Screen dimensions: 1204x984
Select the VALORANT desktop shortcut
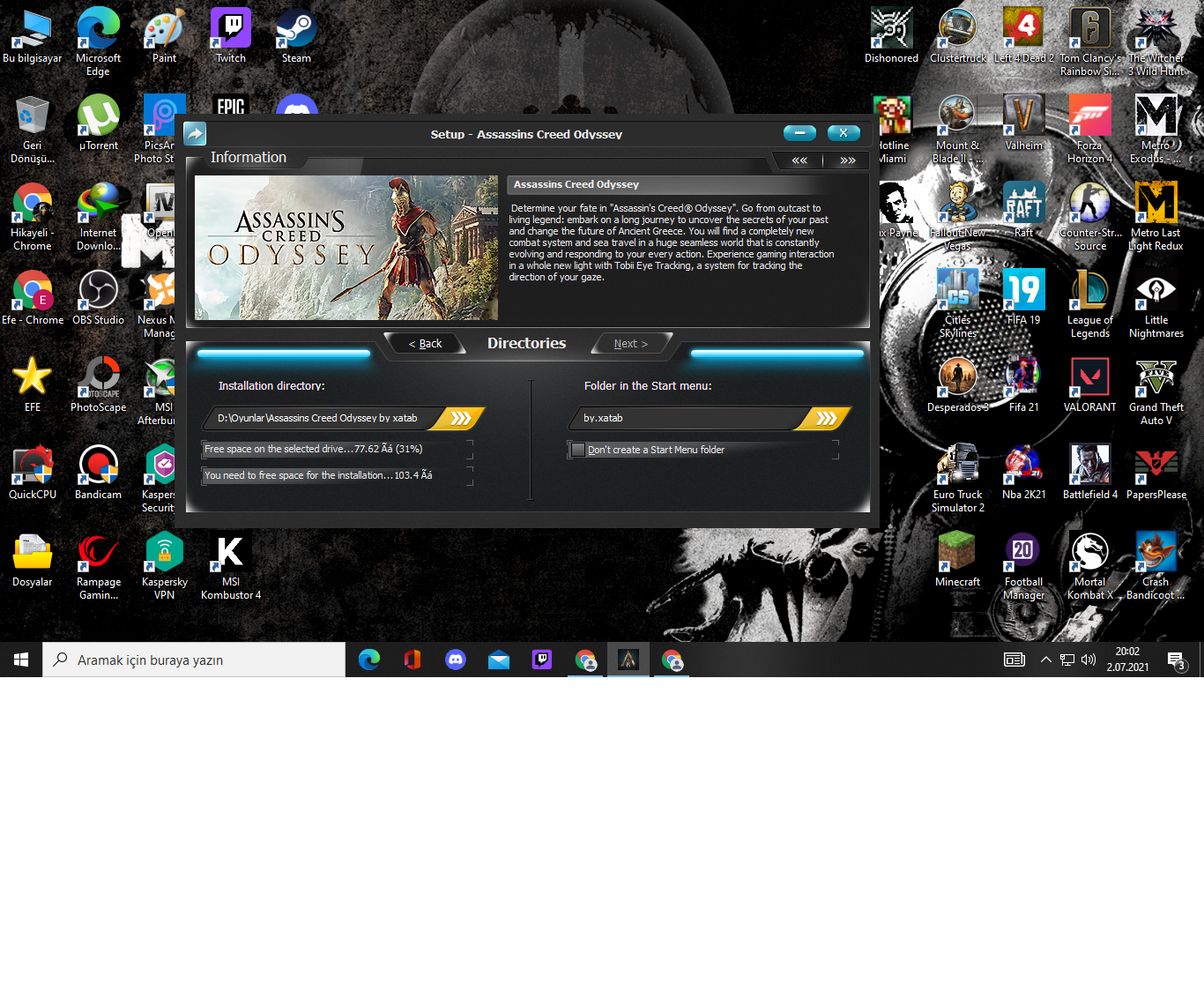tap(1090, 385)
